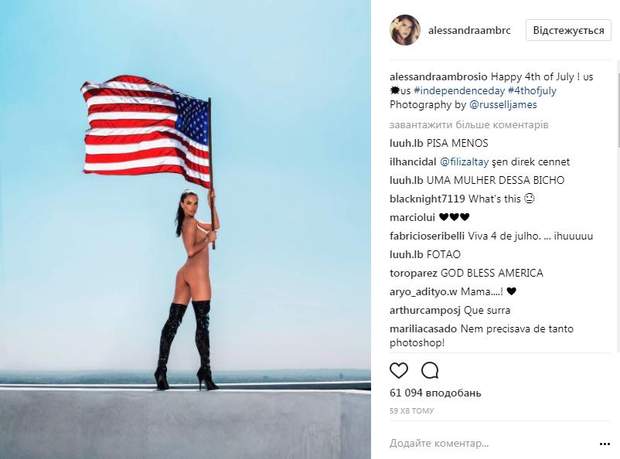The image size is (620, 459).
Task: Visit the @russelljames profile mention
Action: pos(503,105)
